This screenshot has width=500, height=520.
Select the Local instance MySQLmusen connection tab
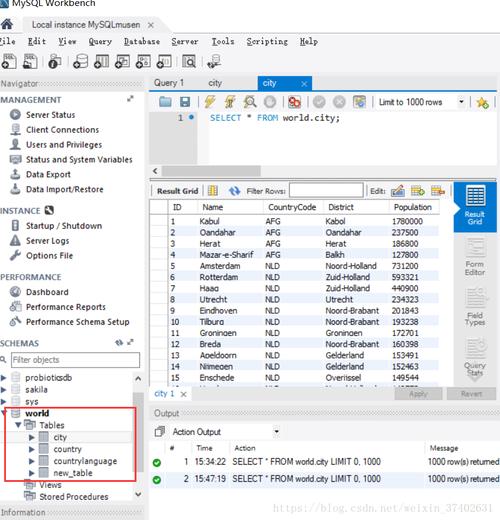click(86, 25)
